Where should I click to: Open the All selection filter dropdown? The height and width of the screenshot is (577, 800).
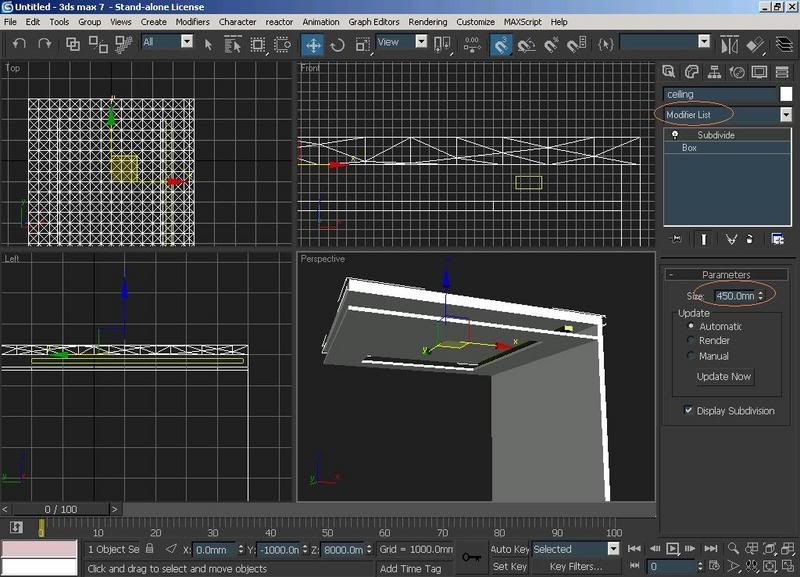186,42
